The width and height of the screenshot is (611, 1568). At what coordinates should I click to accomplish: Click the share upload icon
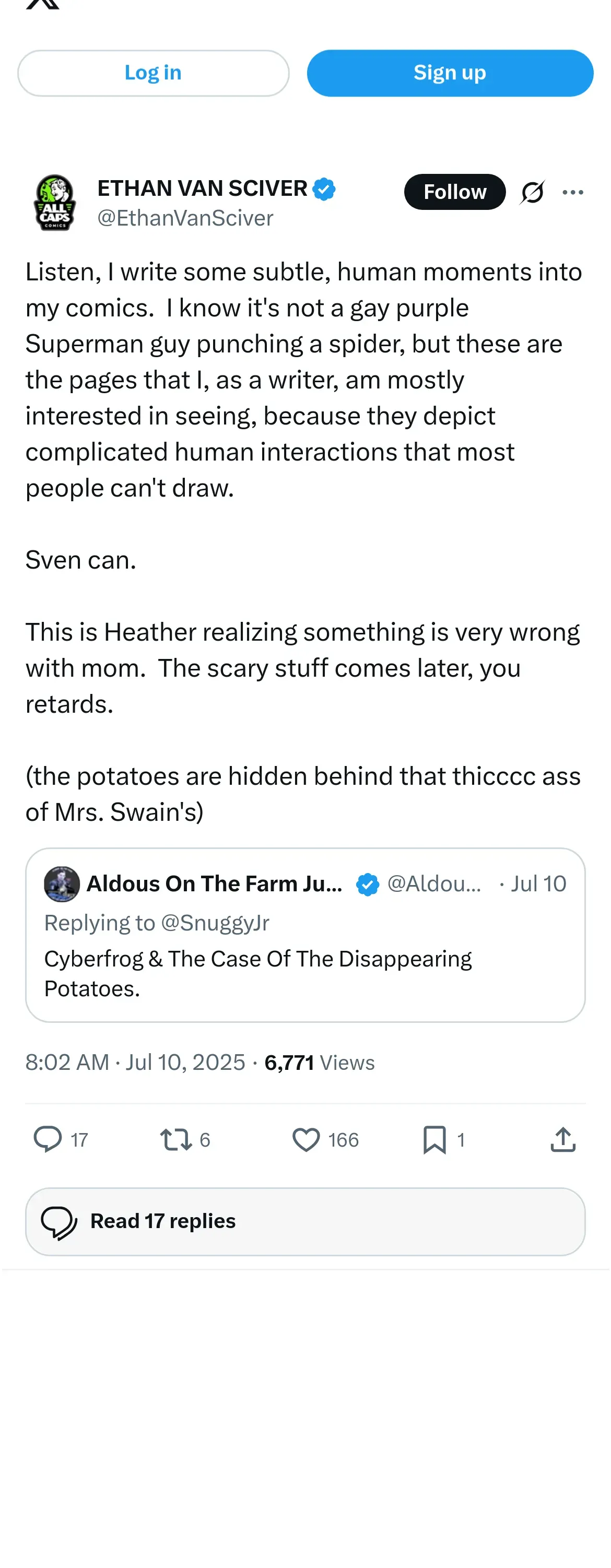point(563,1139)
